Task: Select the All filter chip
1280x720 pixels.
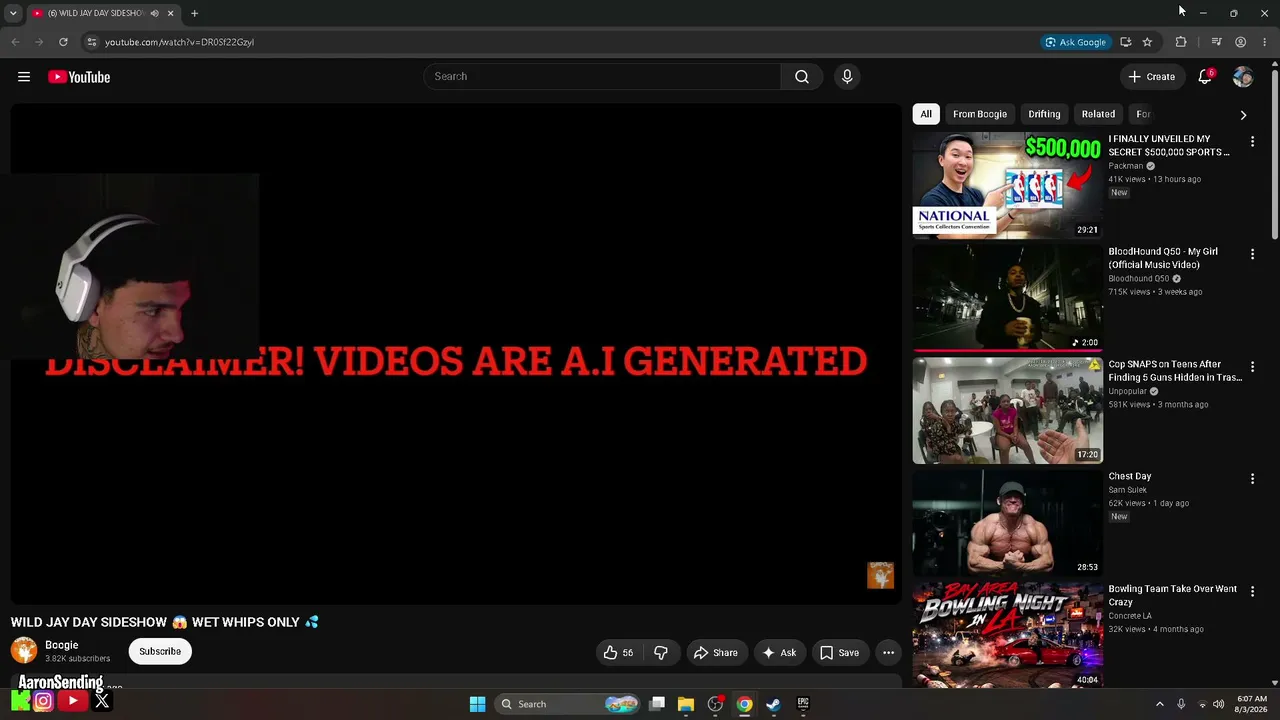Action: pos(926,114)
